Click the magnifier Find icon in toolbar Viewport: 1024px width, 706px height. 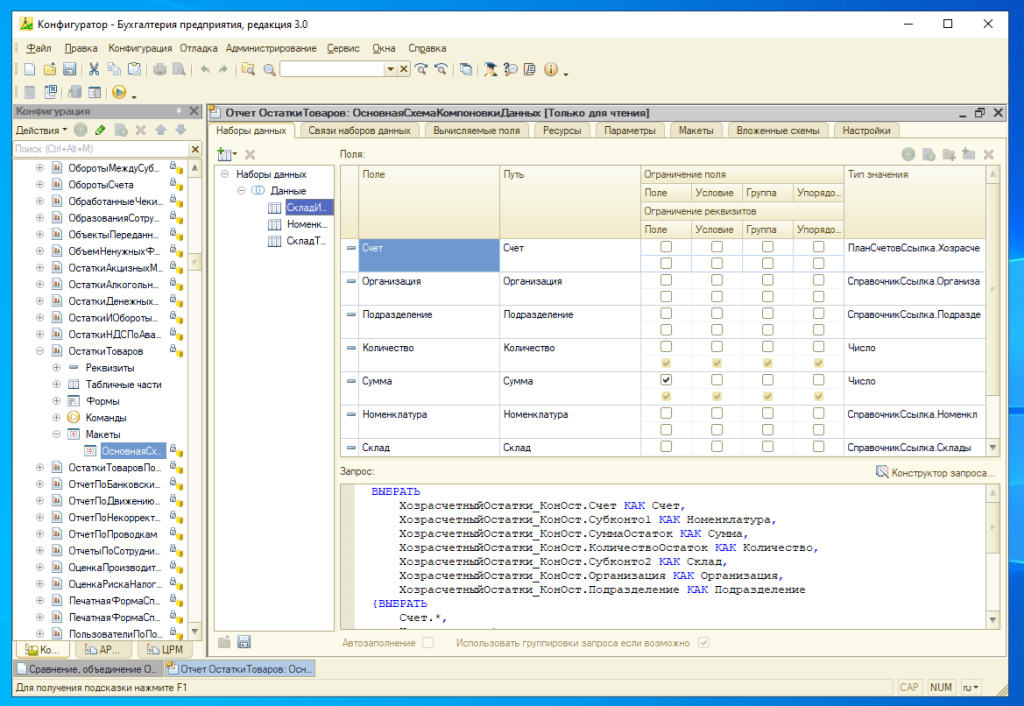(269, 69)
